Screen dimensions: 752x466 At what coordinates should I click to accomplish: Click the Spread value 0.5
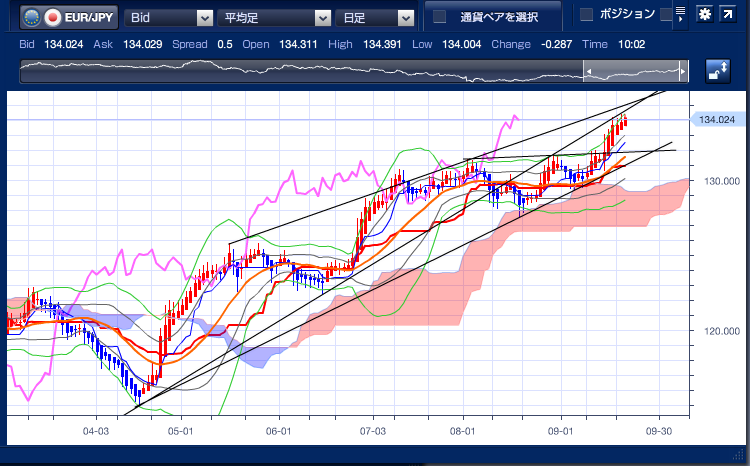click(224, 45)
